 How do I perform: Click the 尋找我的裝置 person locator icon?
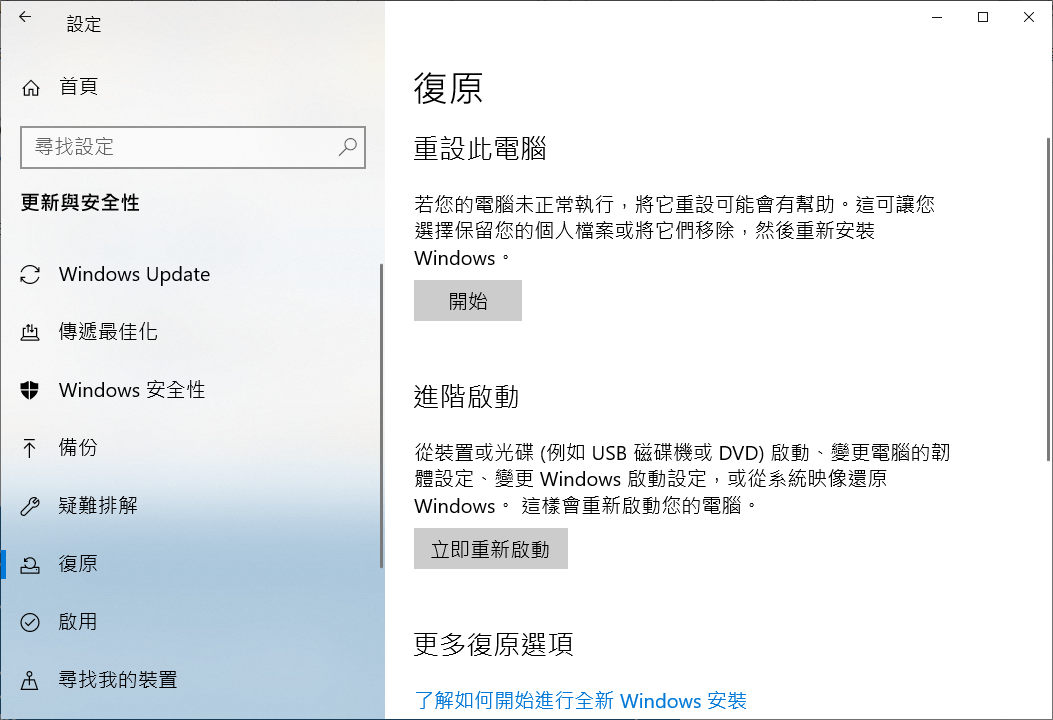coord(30,680)
